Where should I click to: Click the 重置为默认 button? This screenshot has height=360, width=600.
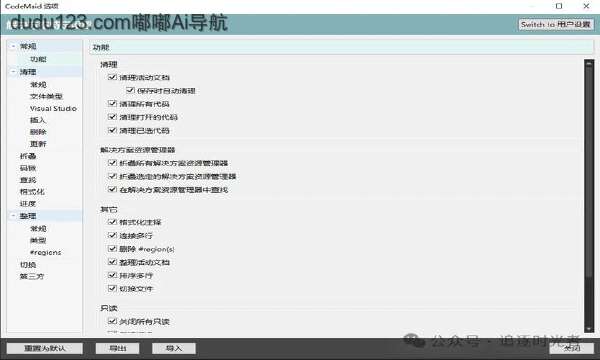[45, 348]
